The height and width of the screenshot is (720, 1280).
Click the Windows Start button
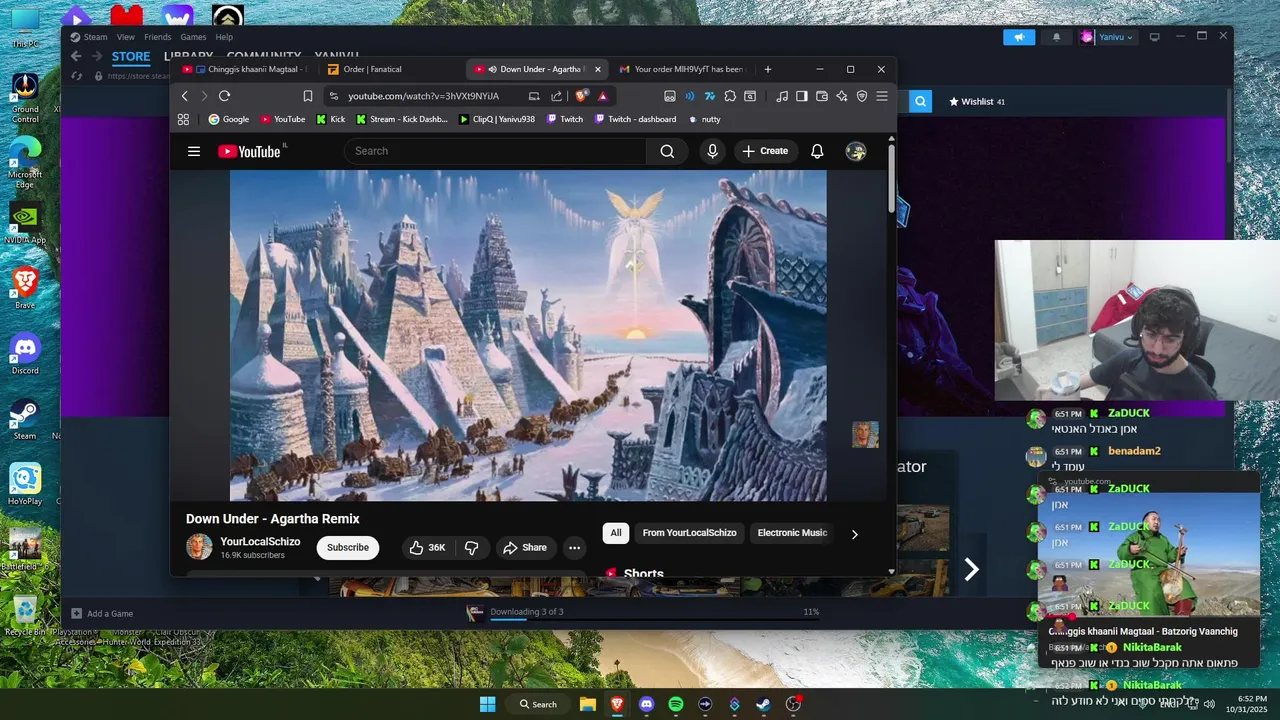point(487,704)
